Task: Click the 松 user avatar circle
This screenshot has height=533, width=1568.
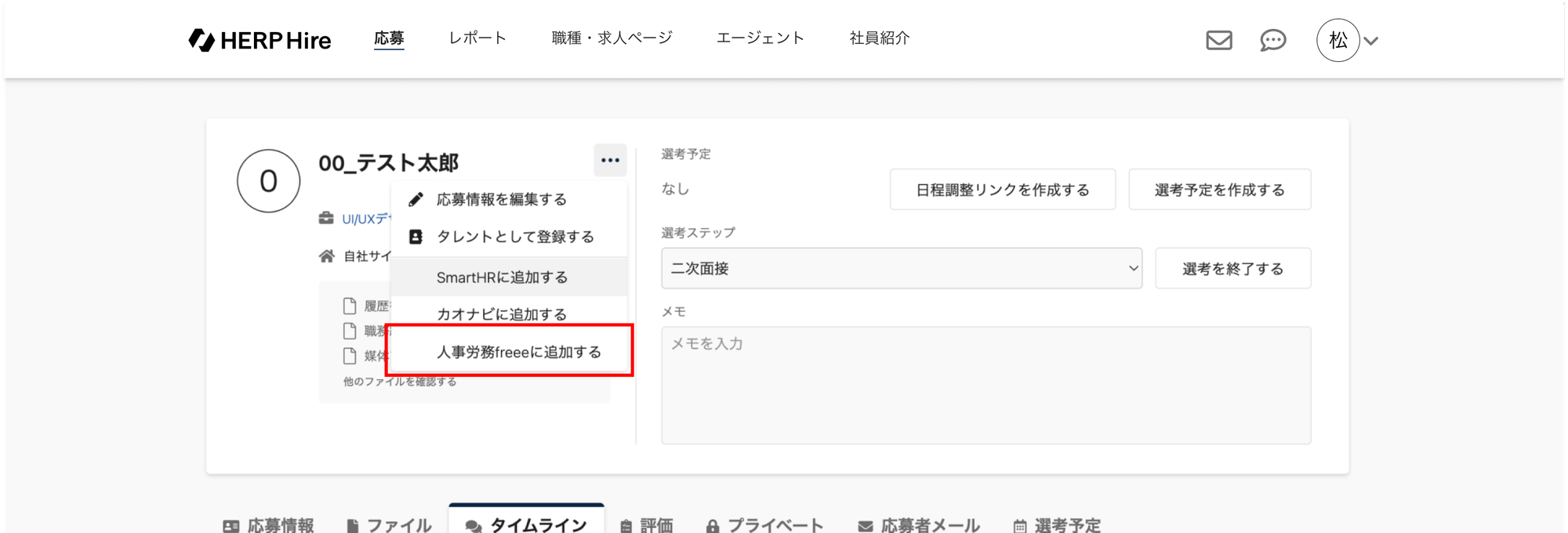Action: click(x=1338, y=40)
